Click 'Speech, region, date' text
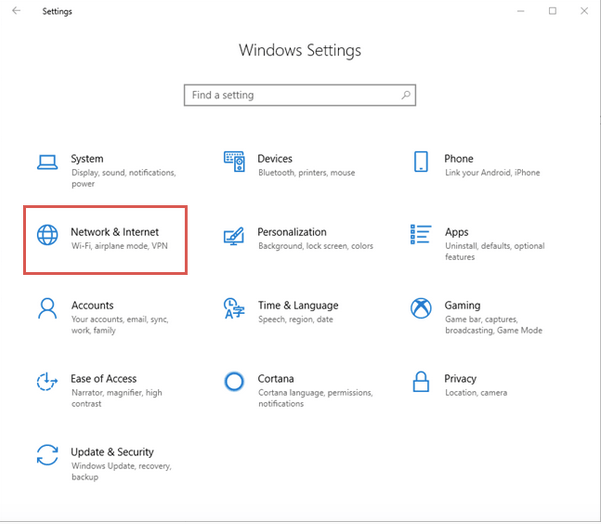The image size is (601, 524). (x=296, y=320)
